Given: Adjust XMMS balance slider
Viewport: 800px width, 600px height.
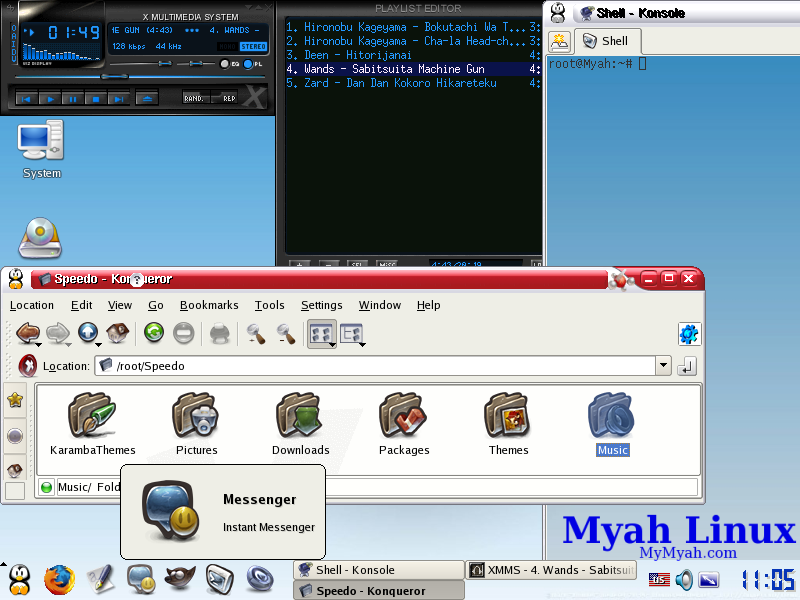Looking at the screenshot, I should coord(196,64).
